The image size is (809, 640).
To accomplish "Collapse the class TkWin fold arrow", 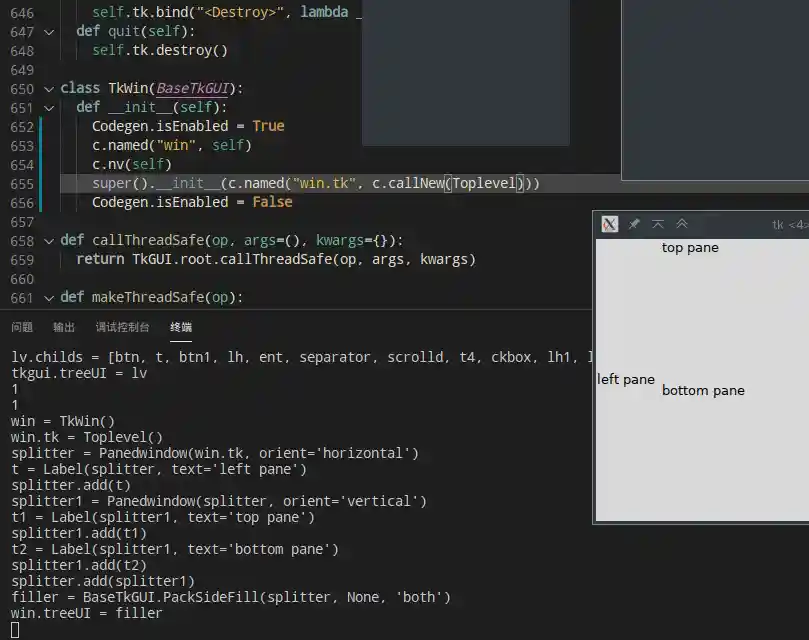I will tap(49, 89).
